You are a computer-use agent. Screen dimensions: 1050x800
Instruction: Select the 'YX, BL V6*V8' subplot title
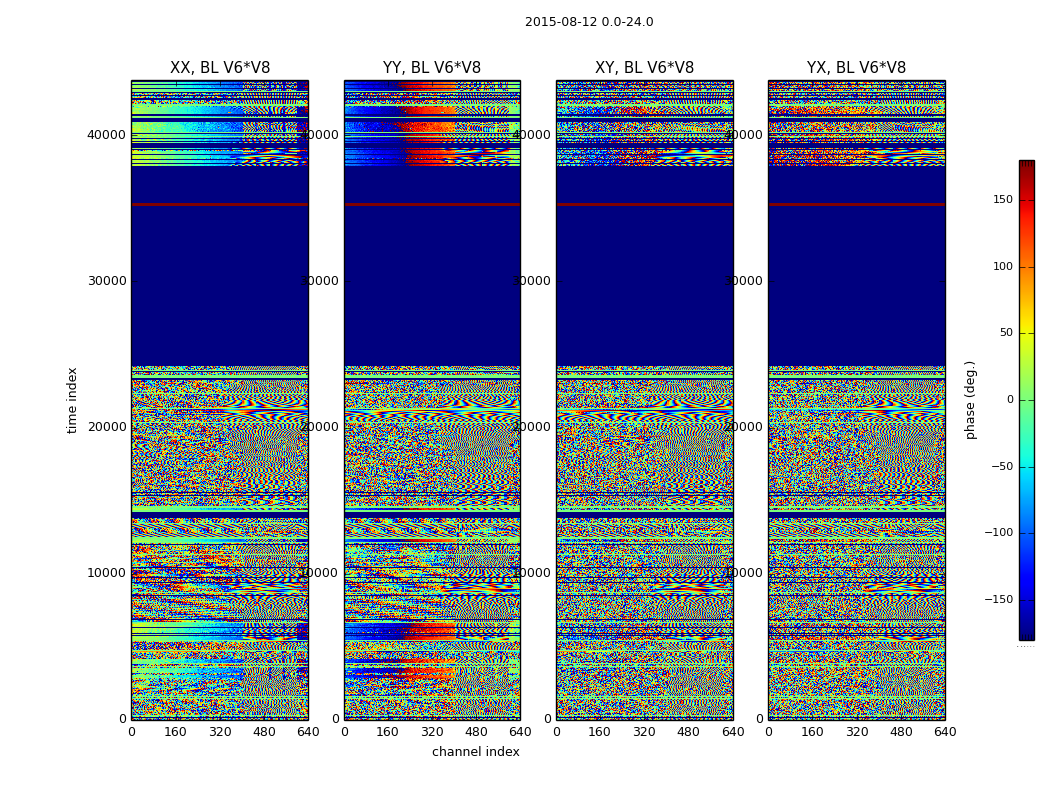pos(856,68)
